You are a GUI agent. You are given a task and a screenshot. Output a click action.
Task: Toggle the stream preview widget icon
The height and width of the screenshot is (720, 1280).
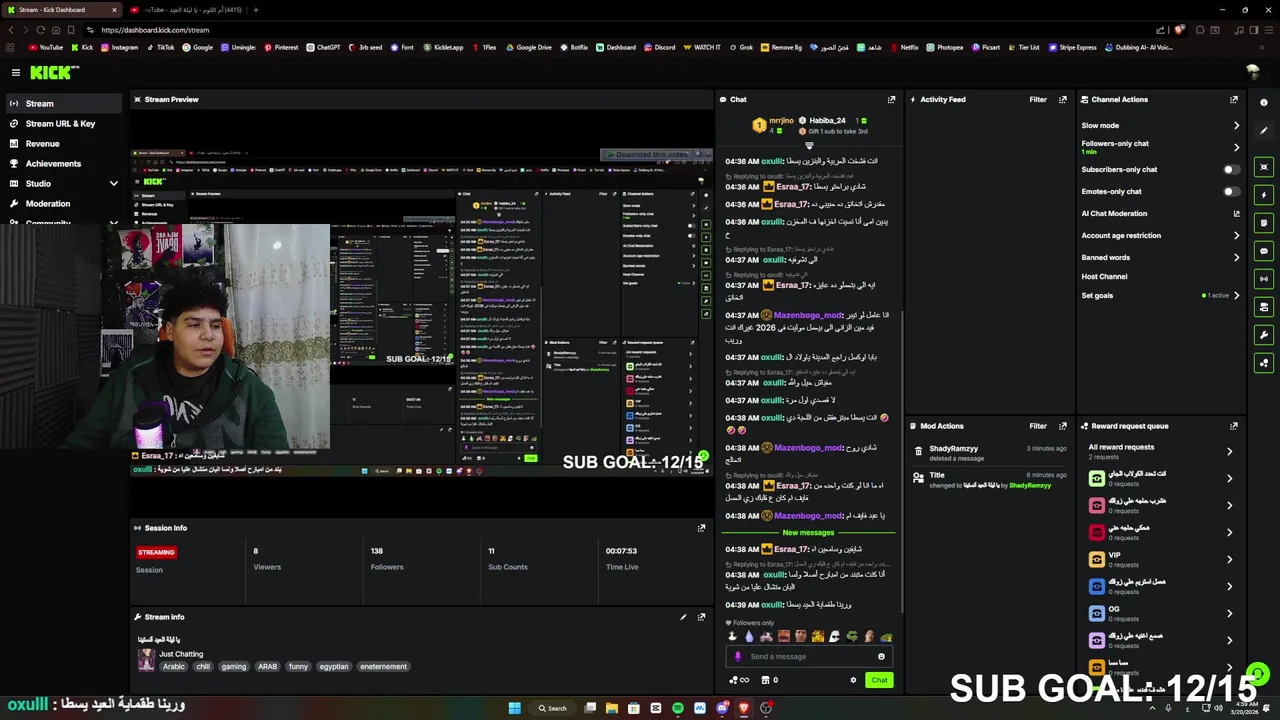click(x=1264, y=167)
